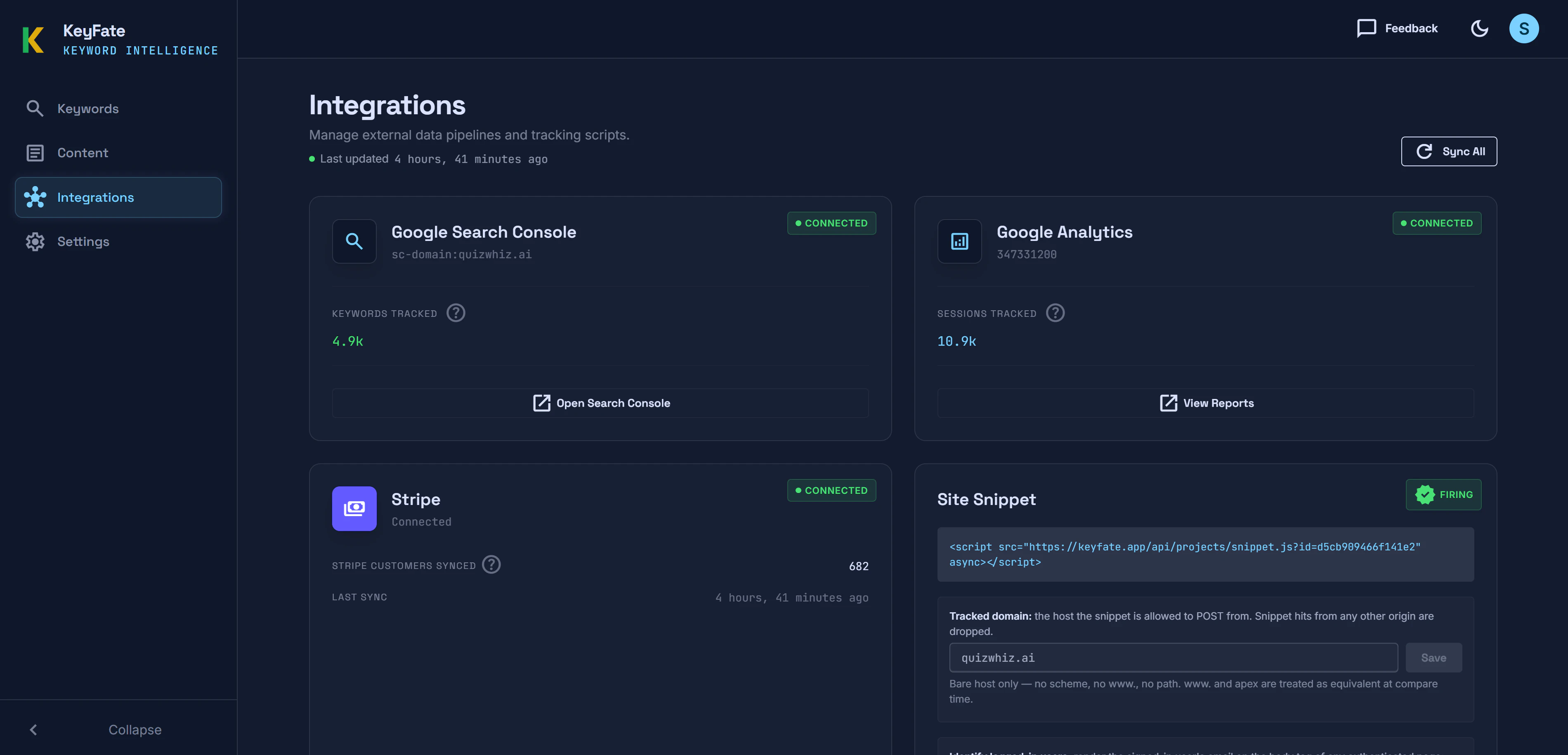
Task: Click the Settings gear icon
Action: tap(35, 241)
